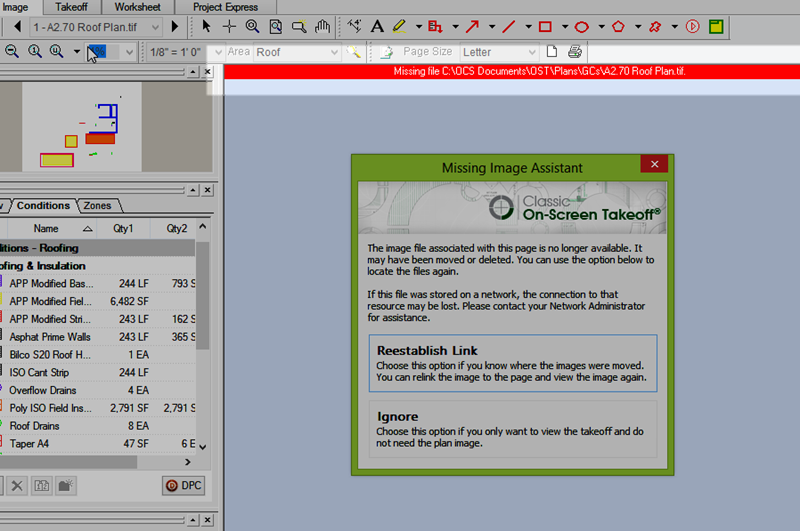Screen dimensions: 800x531
Task: Open highlighter options dropdown arrow
Action: pyautogui.click(x=418, y=27)
